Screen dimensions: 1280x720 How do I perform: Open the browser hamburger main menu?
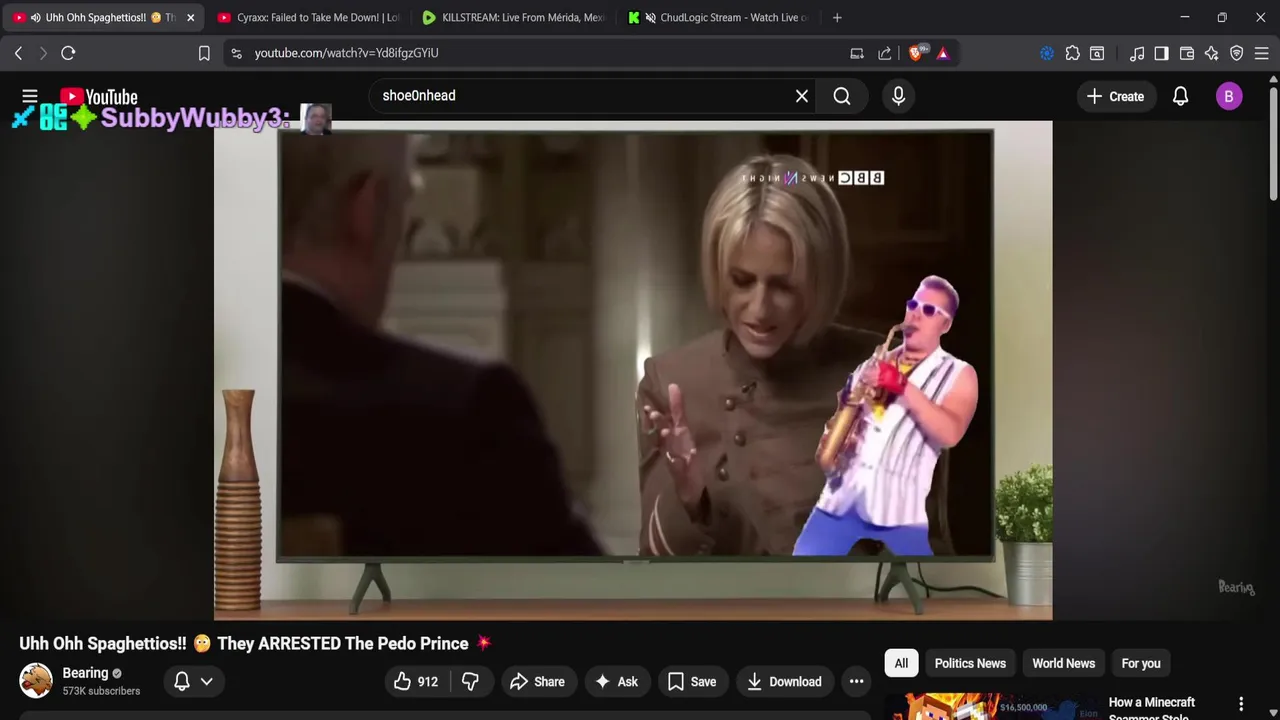(x=1262, y=53)
